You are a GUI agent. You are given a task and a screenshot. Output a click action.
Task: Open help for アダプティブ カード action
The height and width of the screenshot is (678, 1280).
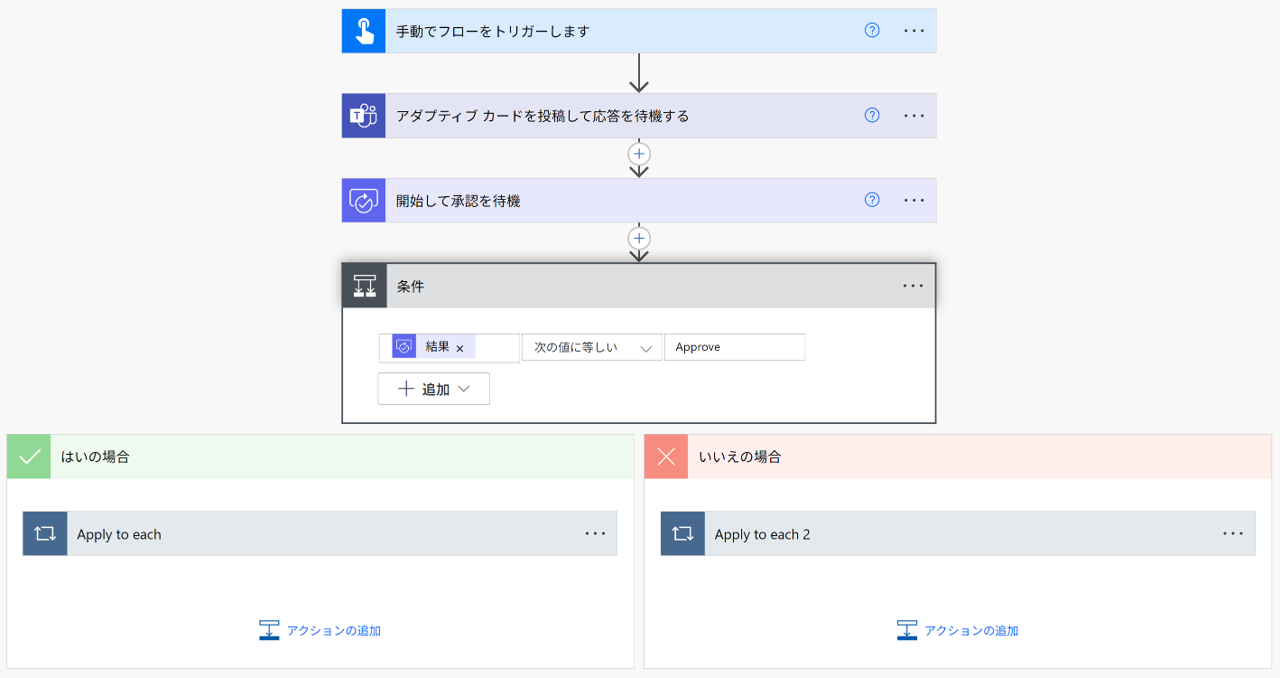click(x=872, y=116)
